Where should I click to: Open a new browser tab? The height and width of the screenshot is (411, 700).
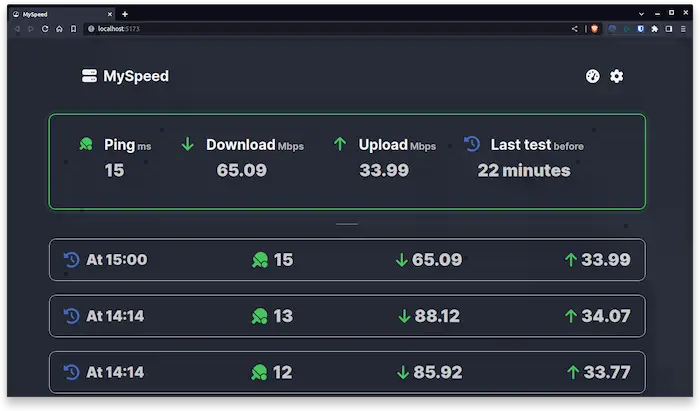click(x=125, y=13)
